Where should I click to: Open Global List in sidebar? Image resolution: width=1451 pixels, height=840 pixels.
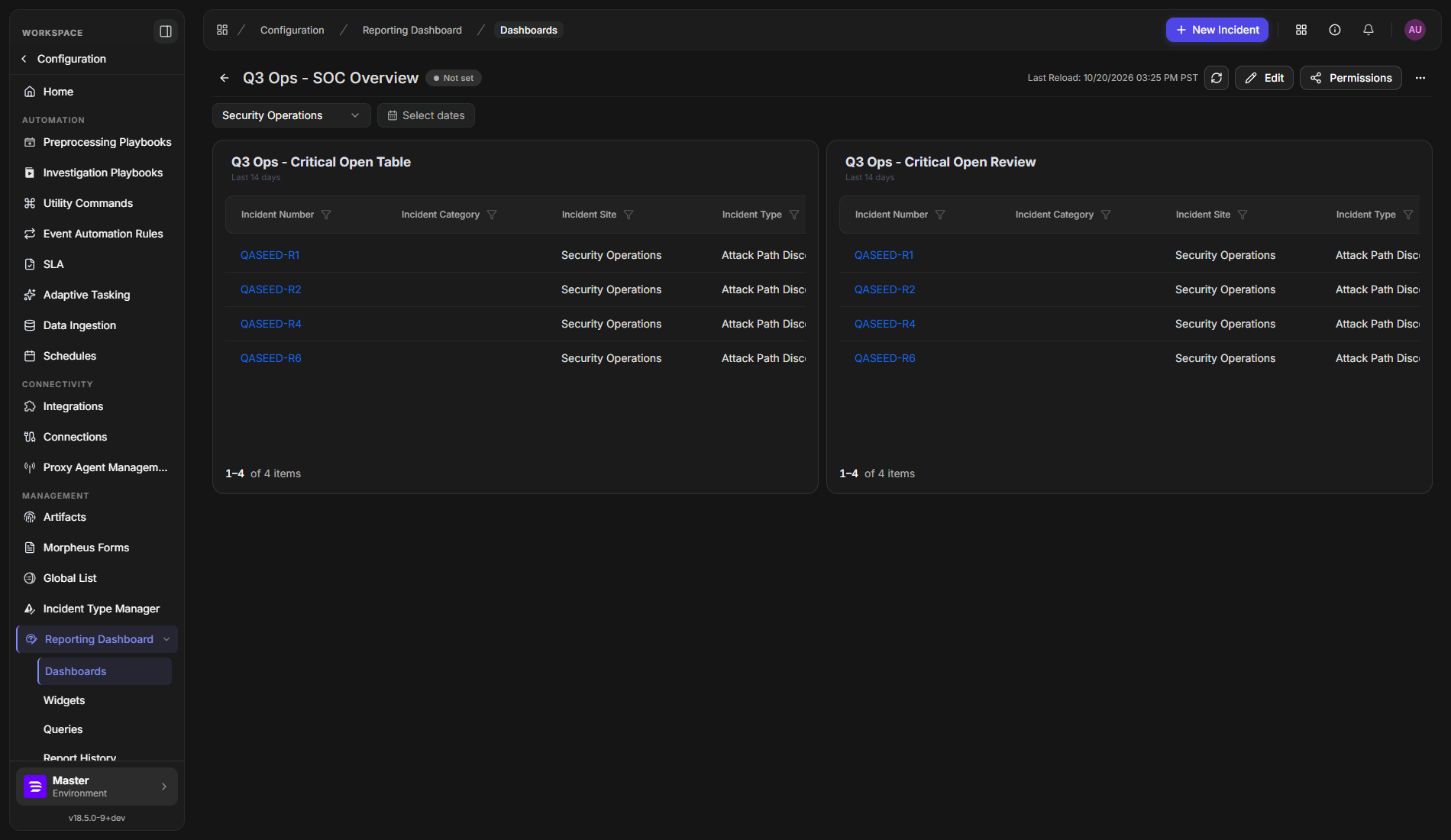[x=97, y=578]
